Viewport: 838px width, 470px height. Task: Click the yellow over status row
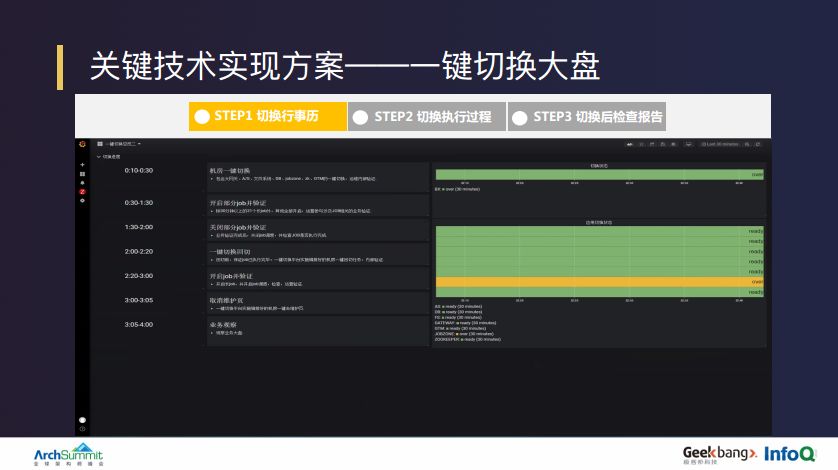[600, 282]
